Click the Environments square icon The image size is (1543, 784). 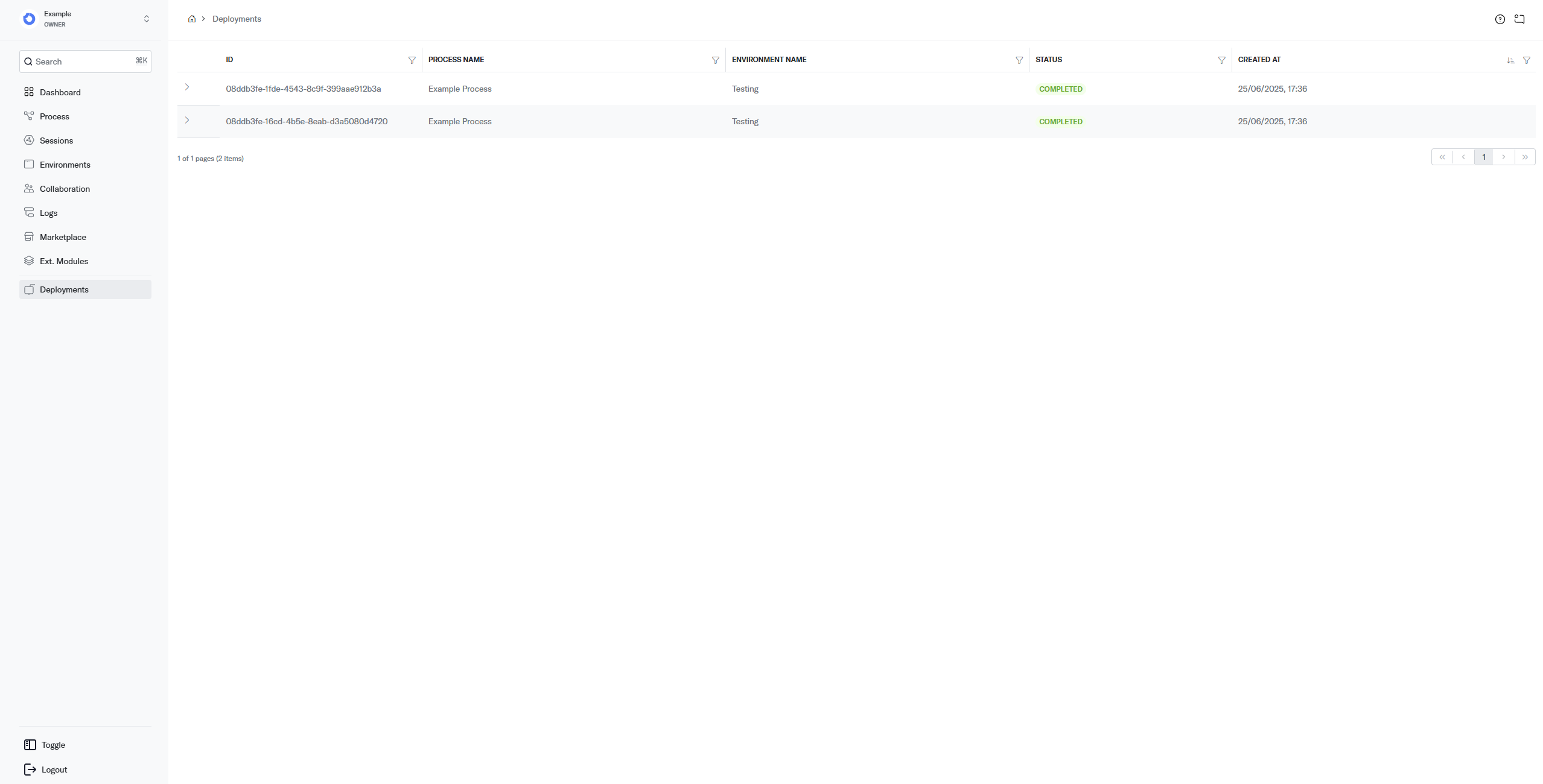coord(29,164)
